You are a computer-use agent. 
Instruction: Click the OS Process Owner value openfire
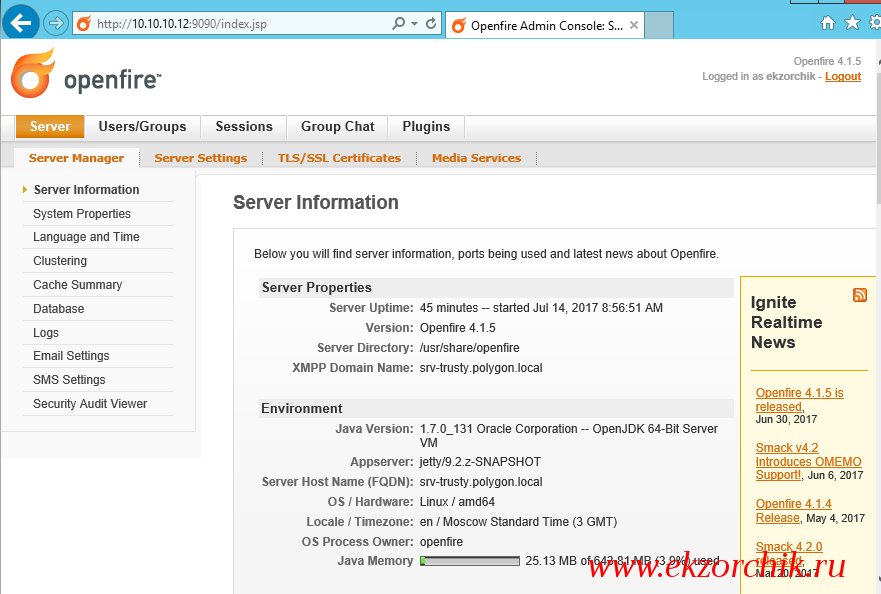pyautogui.click(x=441, y=542)
